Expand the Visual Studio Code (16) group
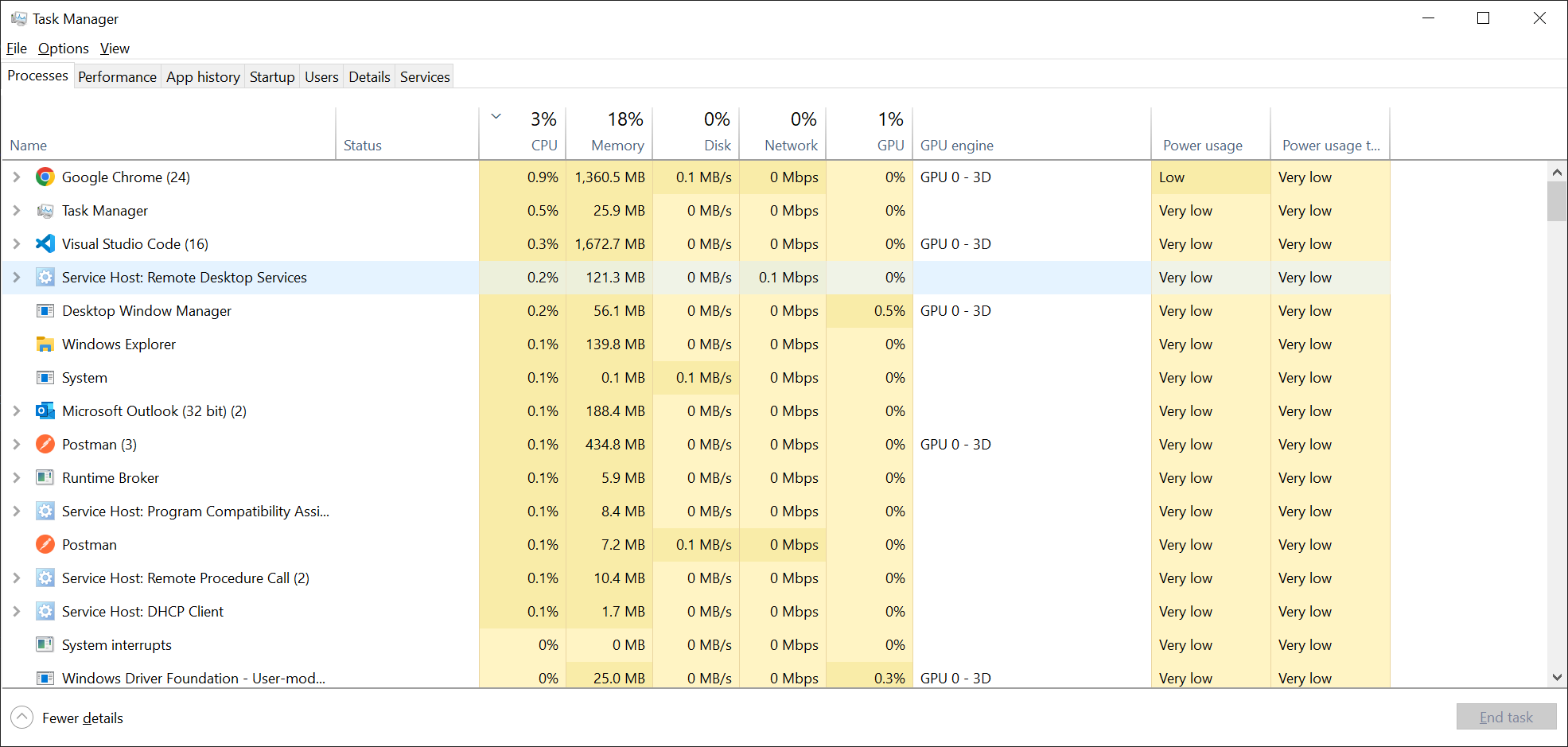 17,243
